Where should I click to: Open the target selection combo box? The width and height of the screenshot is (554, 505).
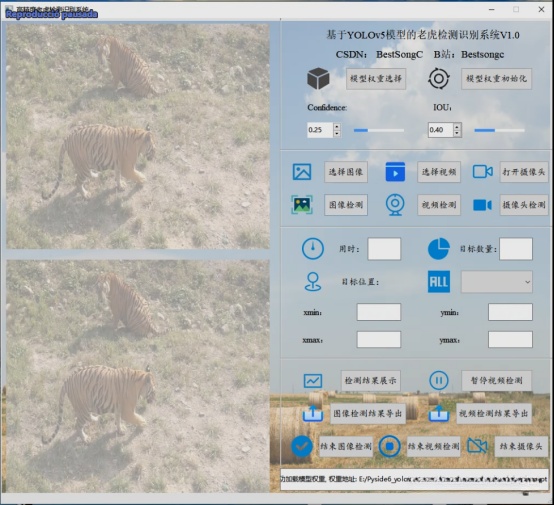(x=496, y=282)
